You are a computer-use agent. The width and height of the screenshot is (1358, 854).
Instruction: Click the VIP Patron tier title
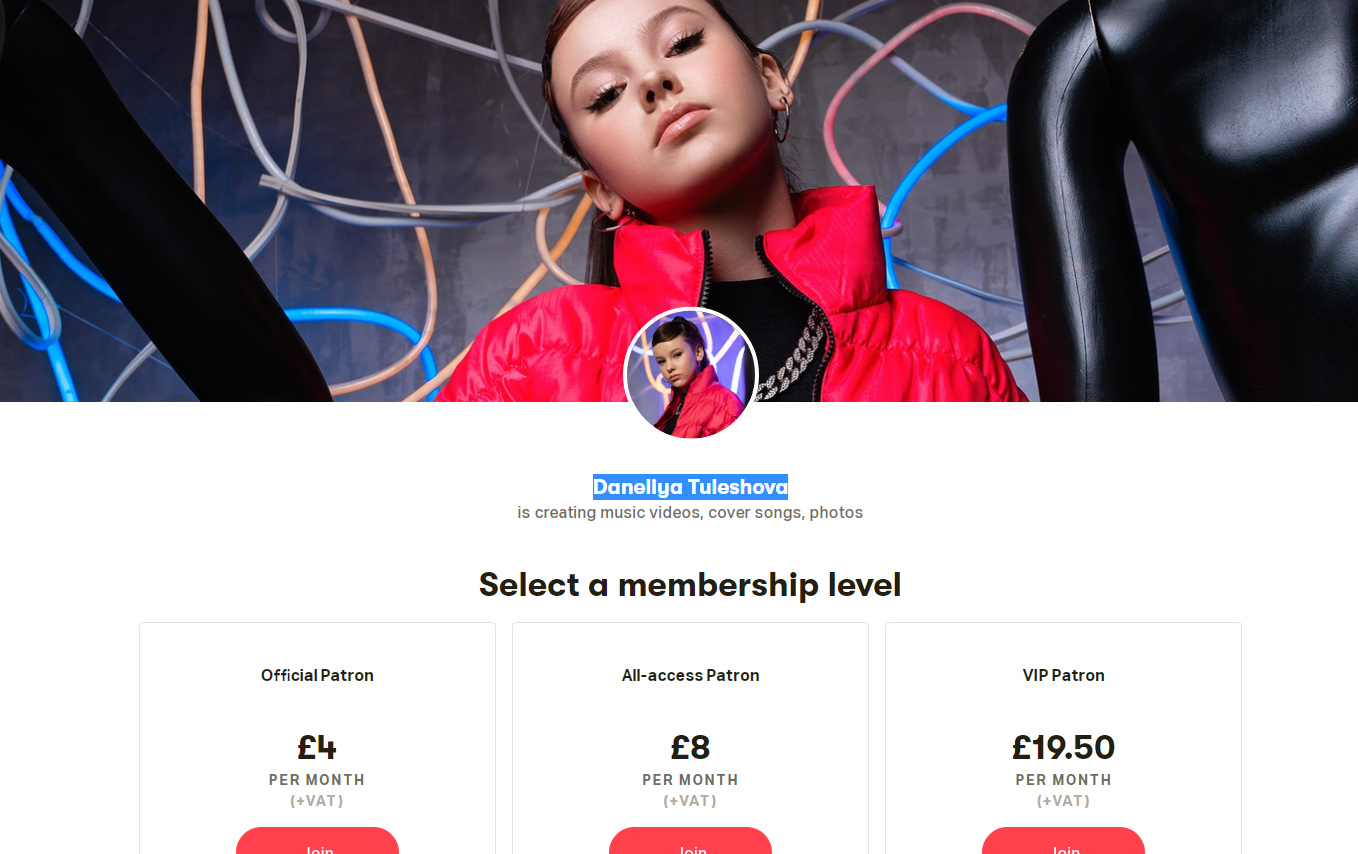[1063, 675]
